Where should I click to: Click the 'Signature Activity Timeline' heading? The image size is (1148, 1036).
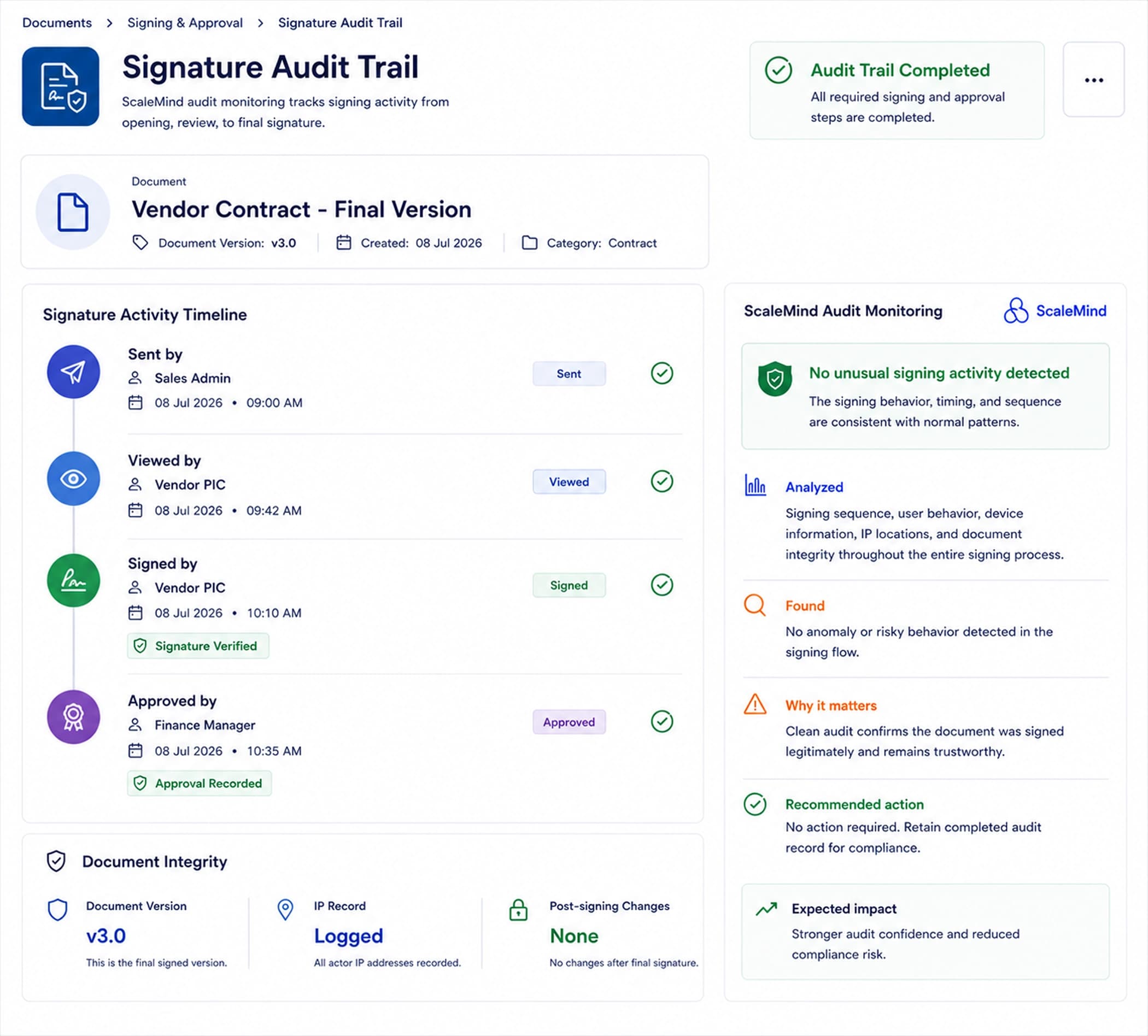[145, 315]
